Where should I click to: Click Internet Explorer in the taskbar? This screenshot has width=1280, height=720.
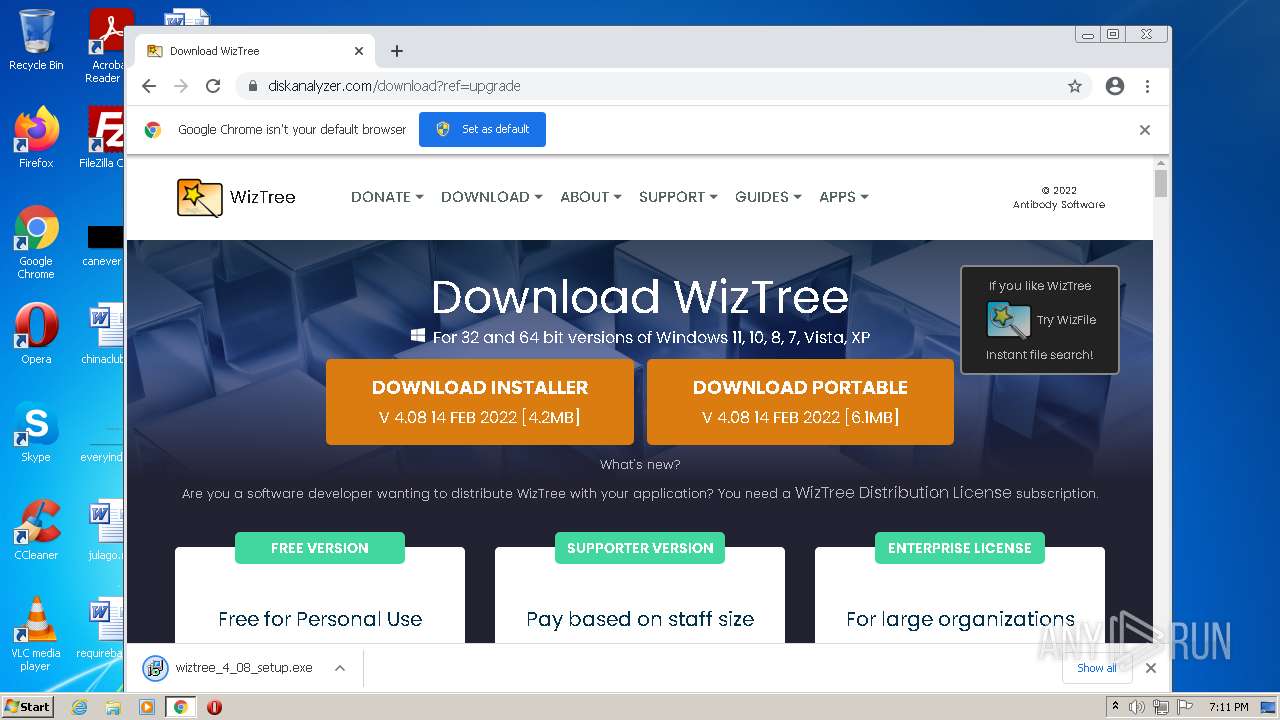click(x=80, y=707)
